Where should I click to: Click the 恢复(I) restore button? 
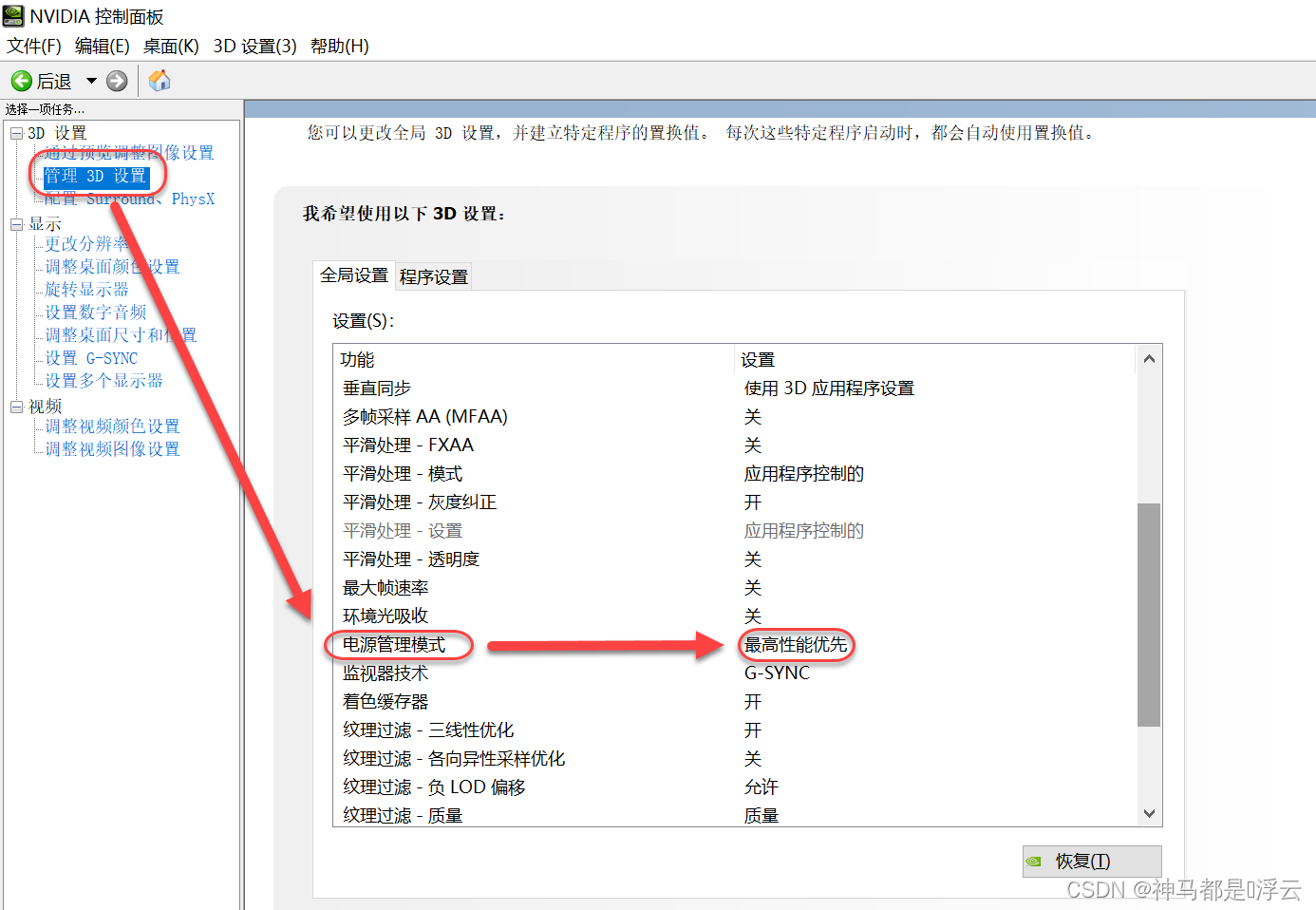[1092, 862]
